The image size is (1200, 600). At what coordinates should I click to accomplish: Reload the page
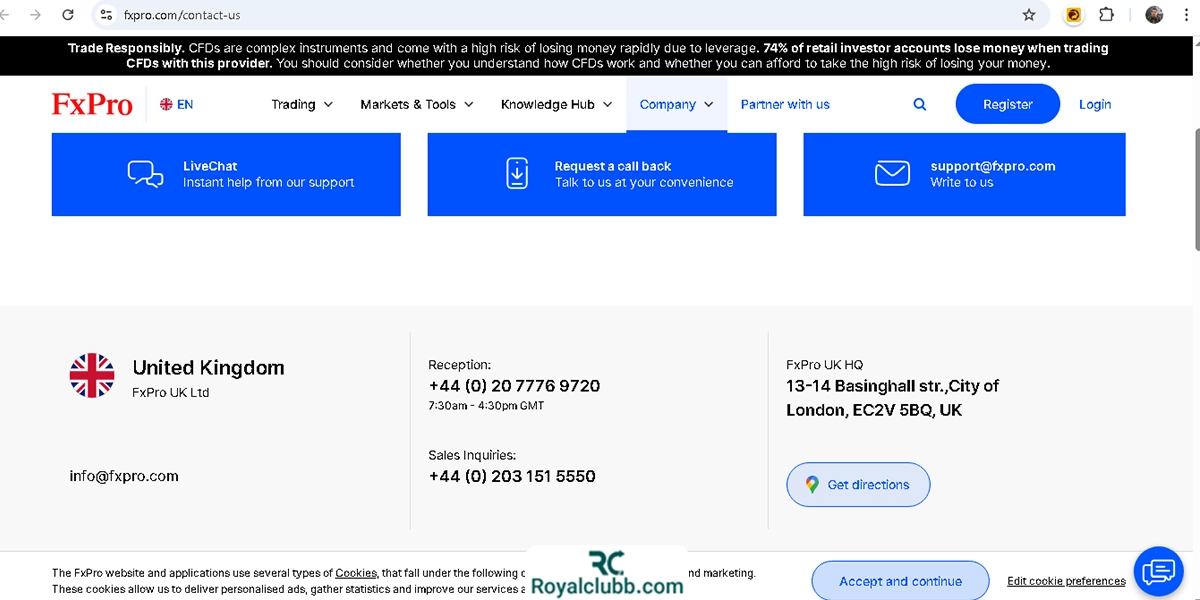(68, 15)
